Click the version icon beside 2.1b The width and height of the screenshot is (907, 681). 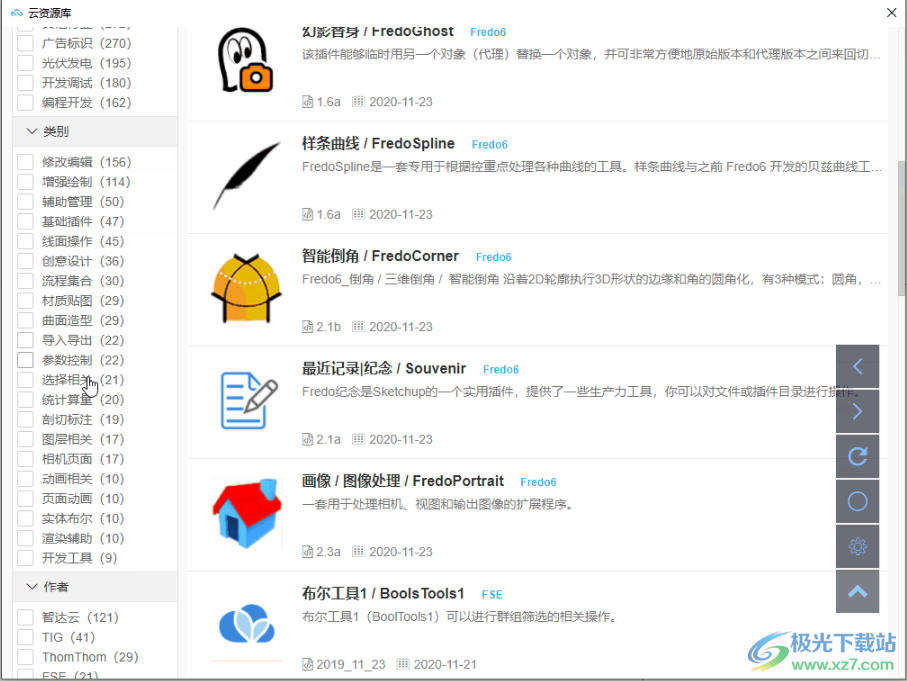pyautogui.click(x=308, y=327)
